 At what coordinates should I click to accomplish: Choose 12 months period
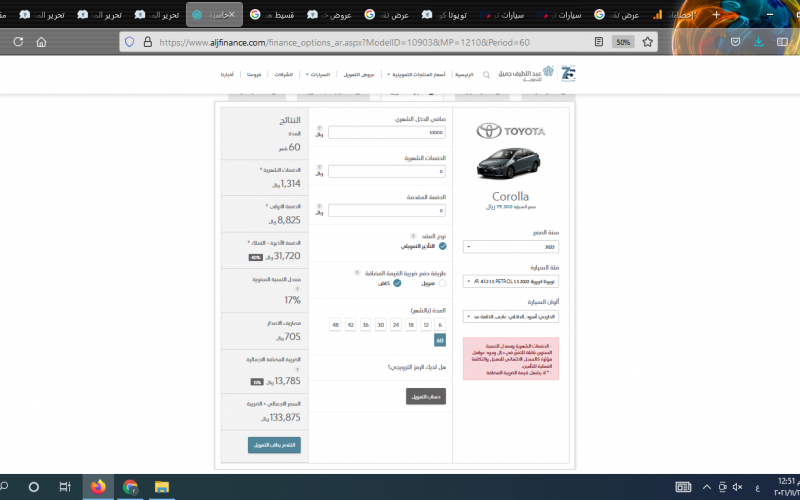(x=426, y=324)
